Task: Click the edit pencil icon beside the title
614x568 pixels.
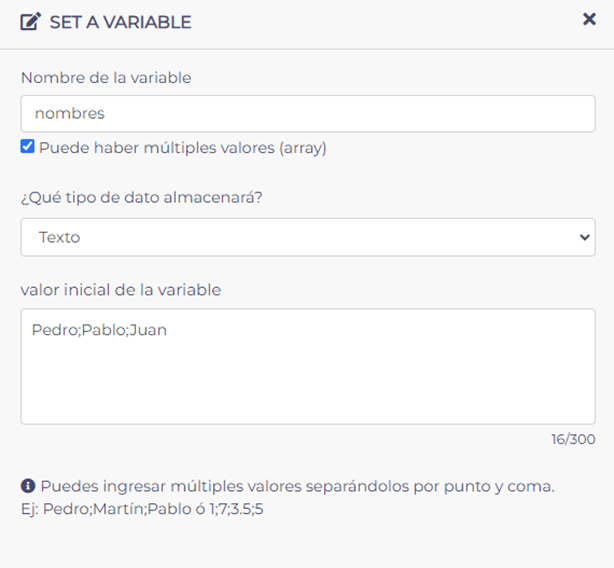Action: click(30, 21)
